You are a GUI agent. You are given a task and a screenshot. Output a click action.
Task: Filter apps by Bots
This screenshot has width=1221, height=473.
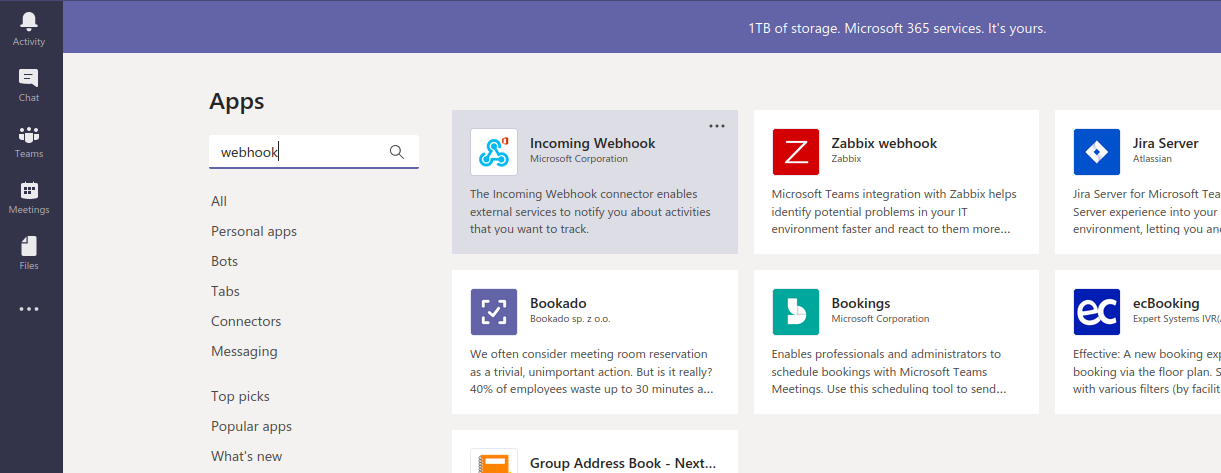click(224, 261)
